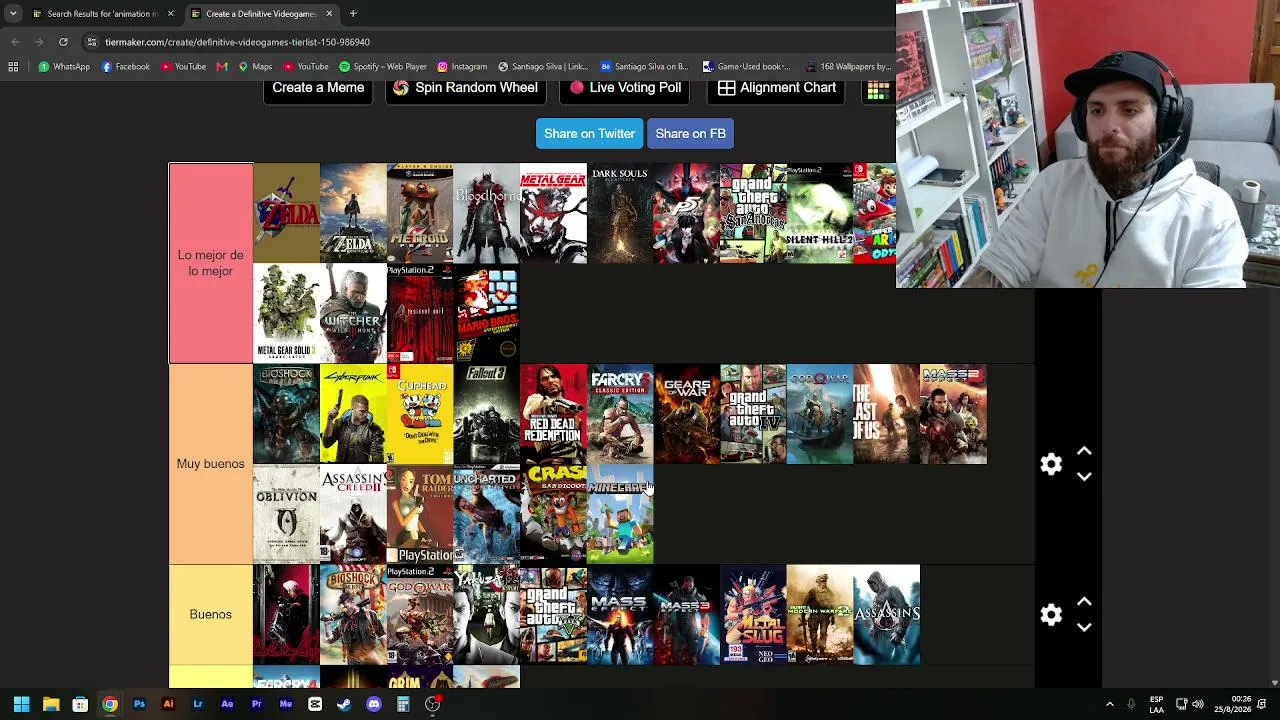Launch Lightroom from the taskbar
This screenshot has width=1280, height=720.
point(198,705)
